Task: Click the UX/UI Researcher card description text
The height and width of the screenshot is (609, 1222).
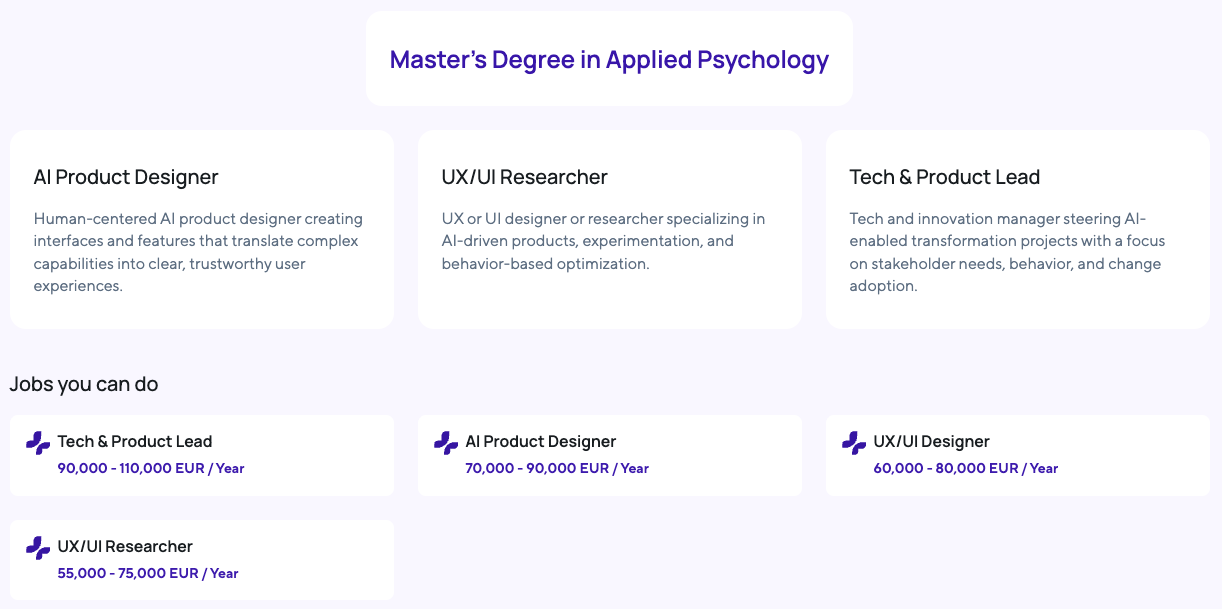Action: (x=603, y=241)
